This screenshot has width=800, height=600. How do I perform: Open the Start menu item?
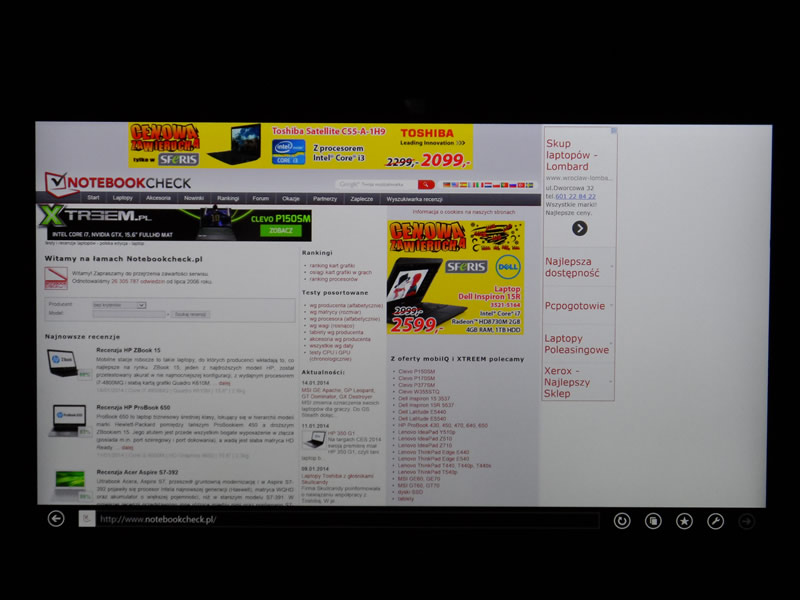pos(93,198)
